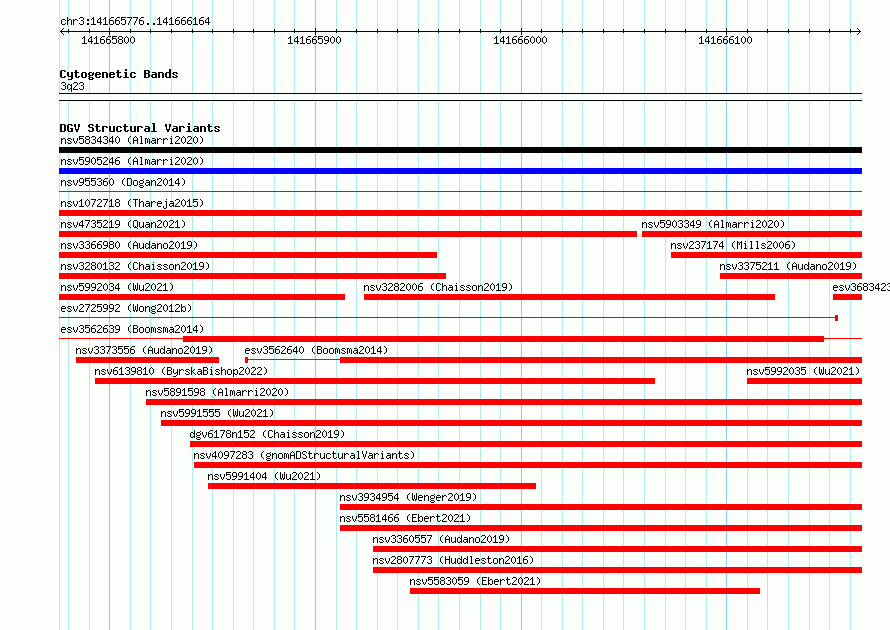Open nsv2807773 (Huddleston2016) variant

point(453,560)
